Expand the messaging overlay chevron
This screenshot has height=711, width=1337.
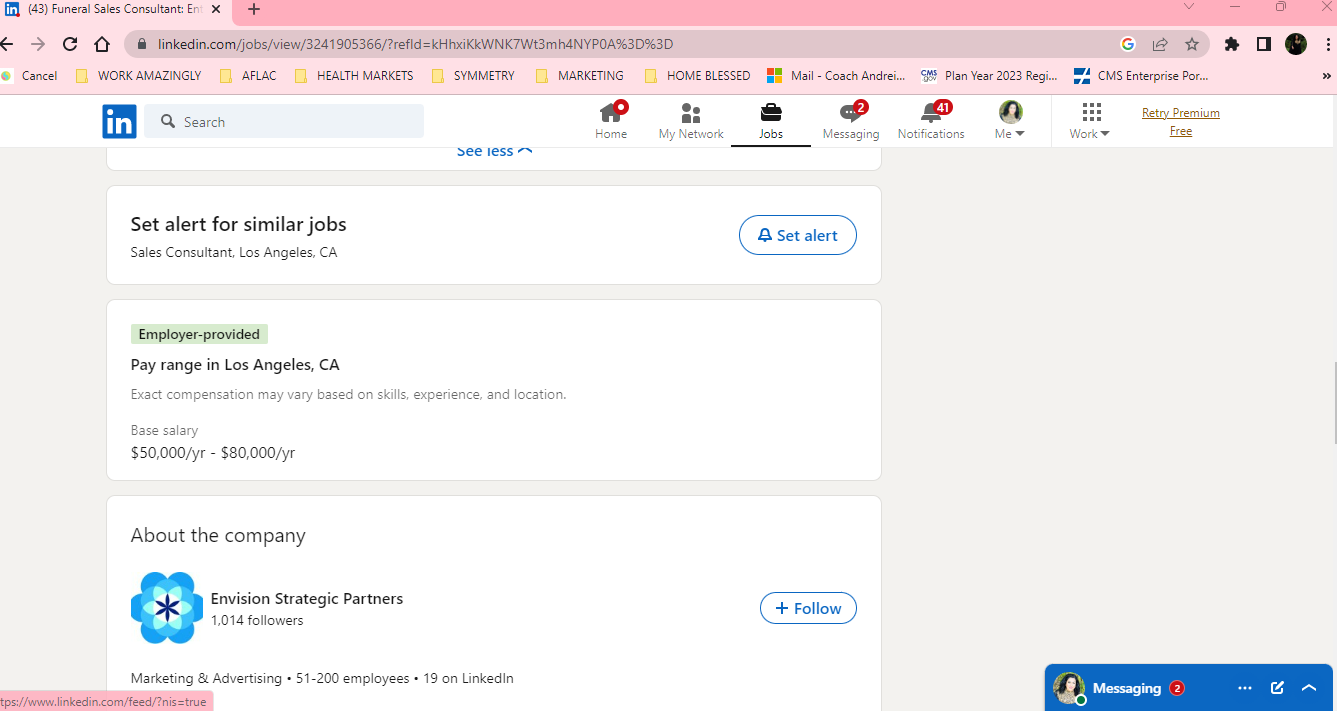[x=1309, y=688]
